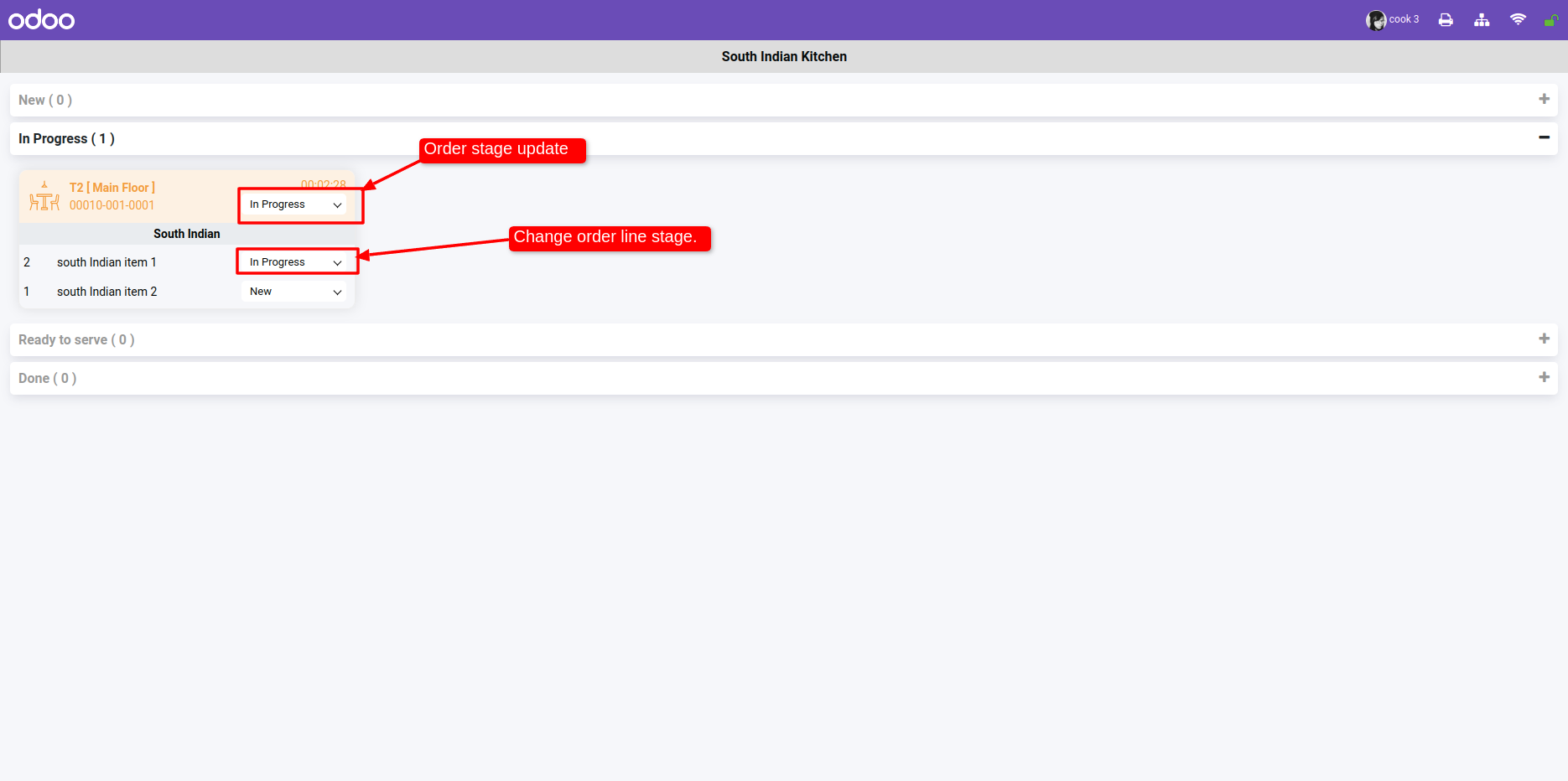Image resolution: width=1568 pixels, height=781 pixels.
Task: Open the T2 order stage dropdown
Action: [x=295, y=204]
